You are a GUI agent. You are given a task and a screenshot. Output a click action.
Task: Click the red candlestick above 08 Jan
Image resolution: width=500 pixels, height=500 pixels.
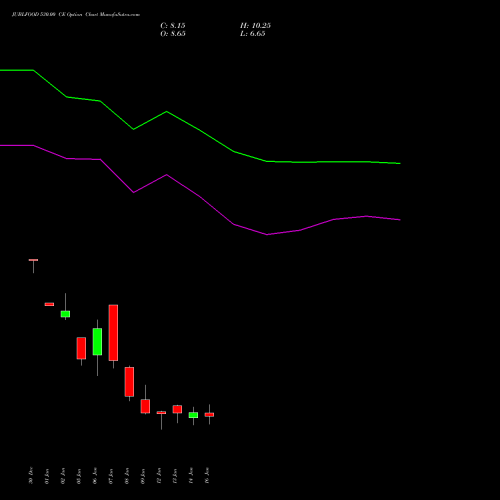129,382
